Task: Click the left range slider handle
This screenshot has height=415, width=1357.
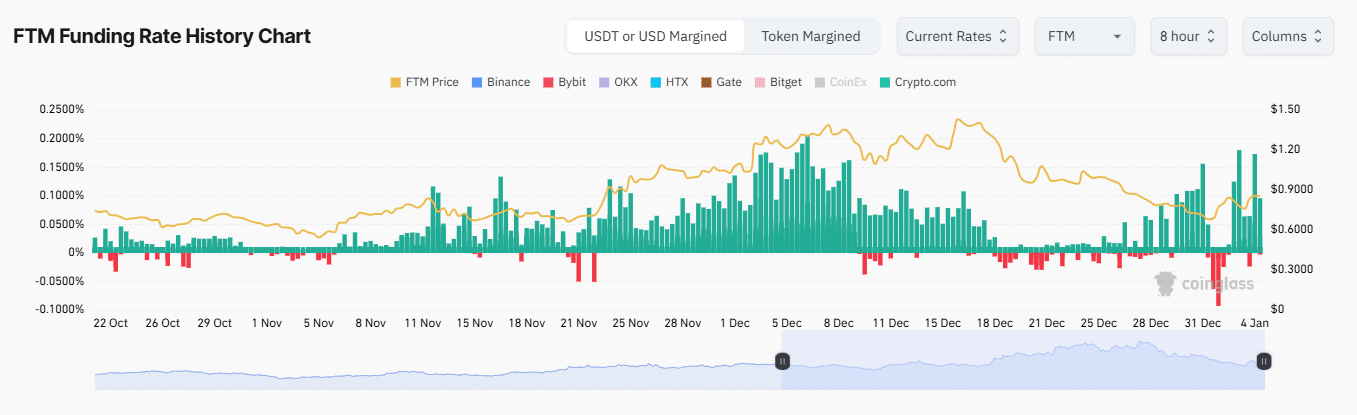Action: (783, 361)
